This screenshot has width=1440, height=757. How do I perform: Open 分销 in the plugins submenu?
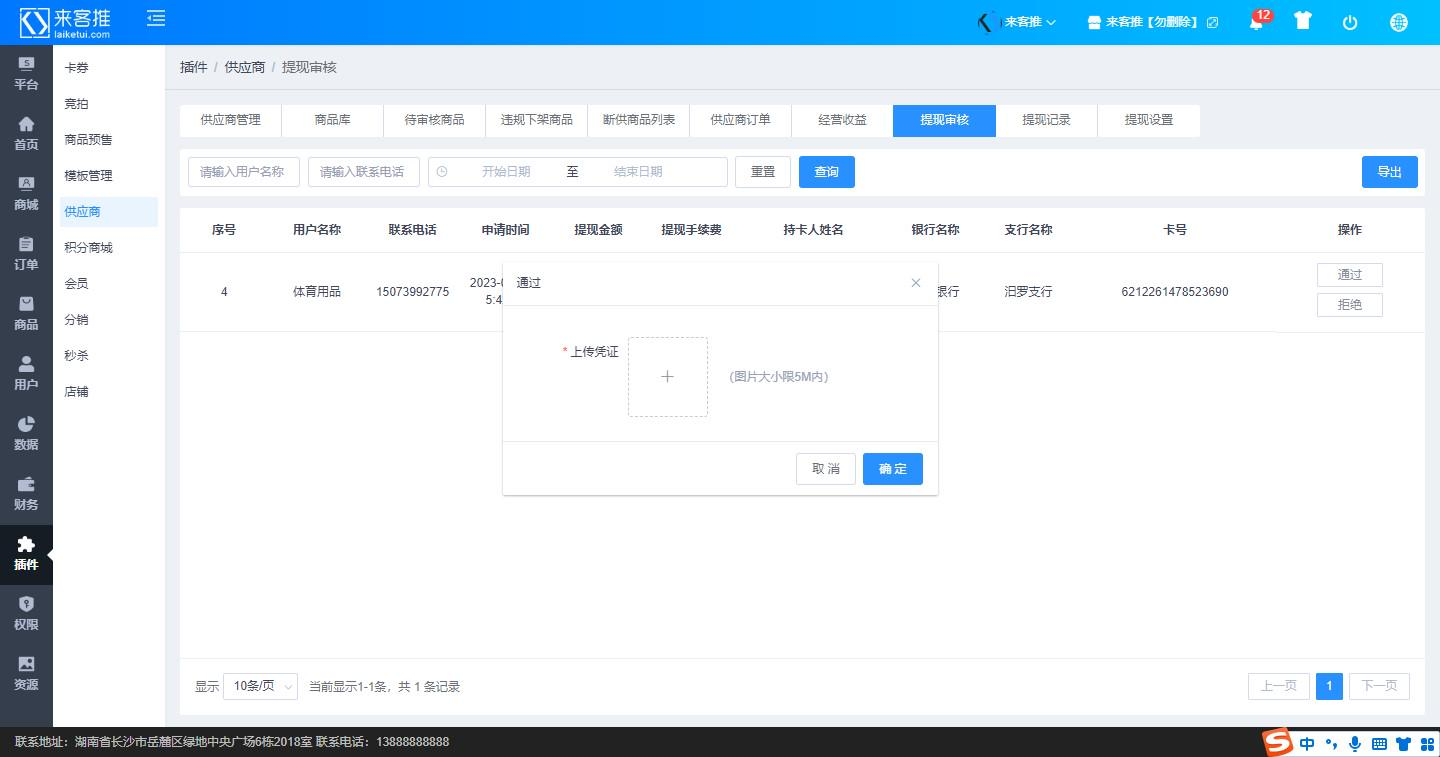coord(107,320)
